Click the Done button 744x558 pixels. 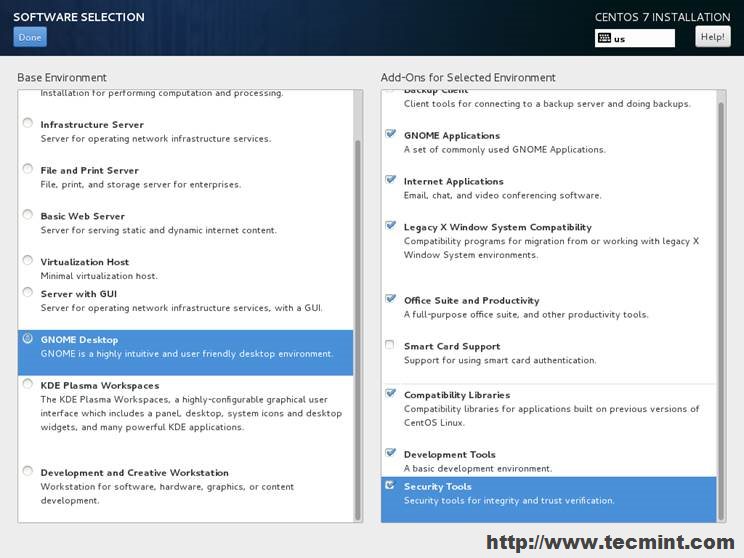coord(30,37)
